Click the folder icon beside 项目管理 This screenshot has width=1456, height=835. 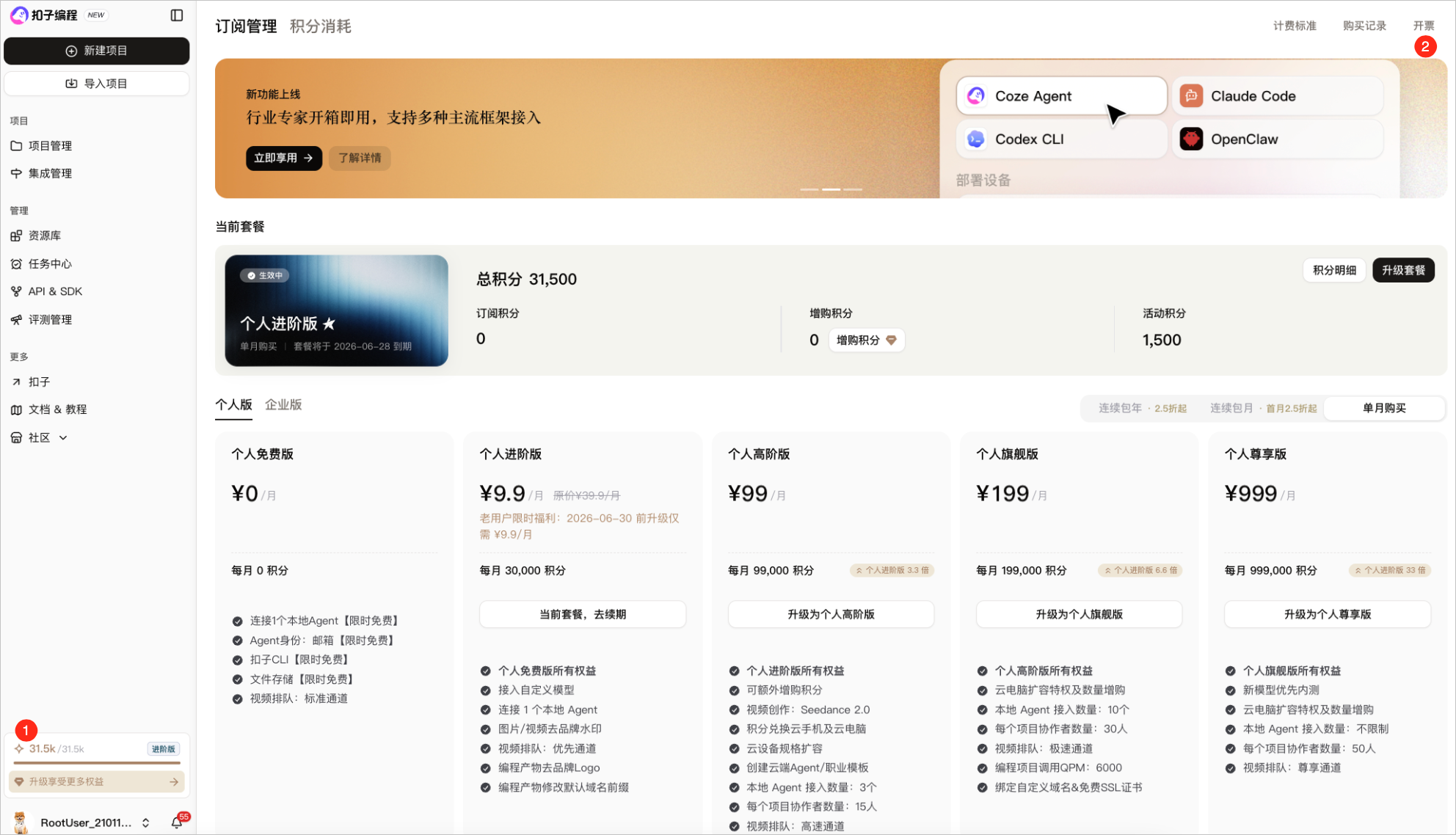pyautogui.click(x=16, y=145)
